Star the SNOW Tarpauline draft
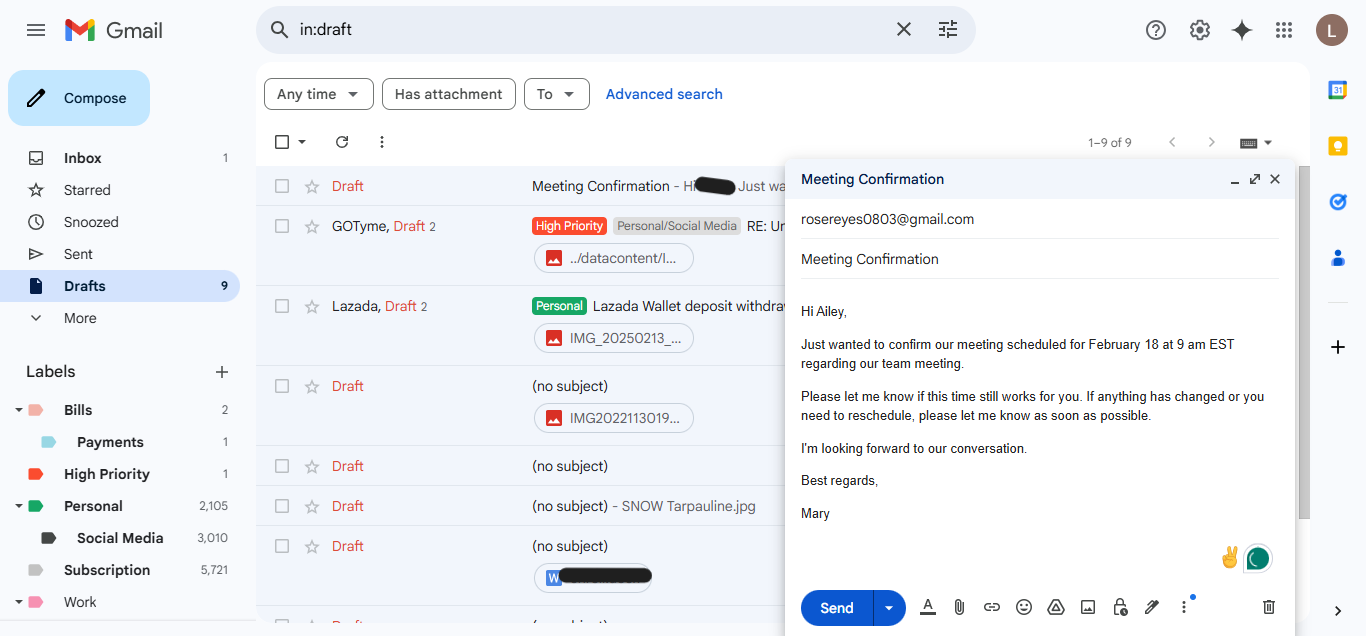1366x636 pixels. coord(312,506)
